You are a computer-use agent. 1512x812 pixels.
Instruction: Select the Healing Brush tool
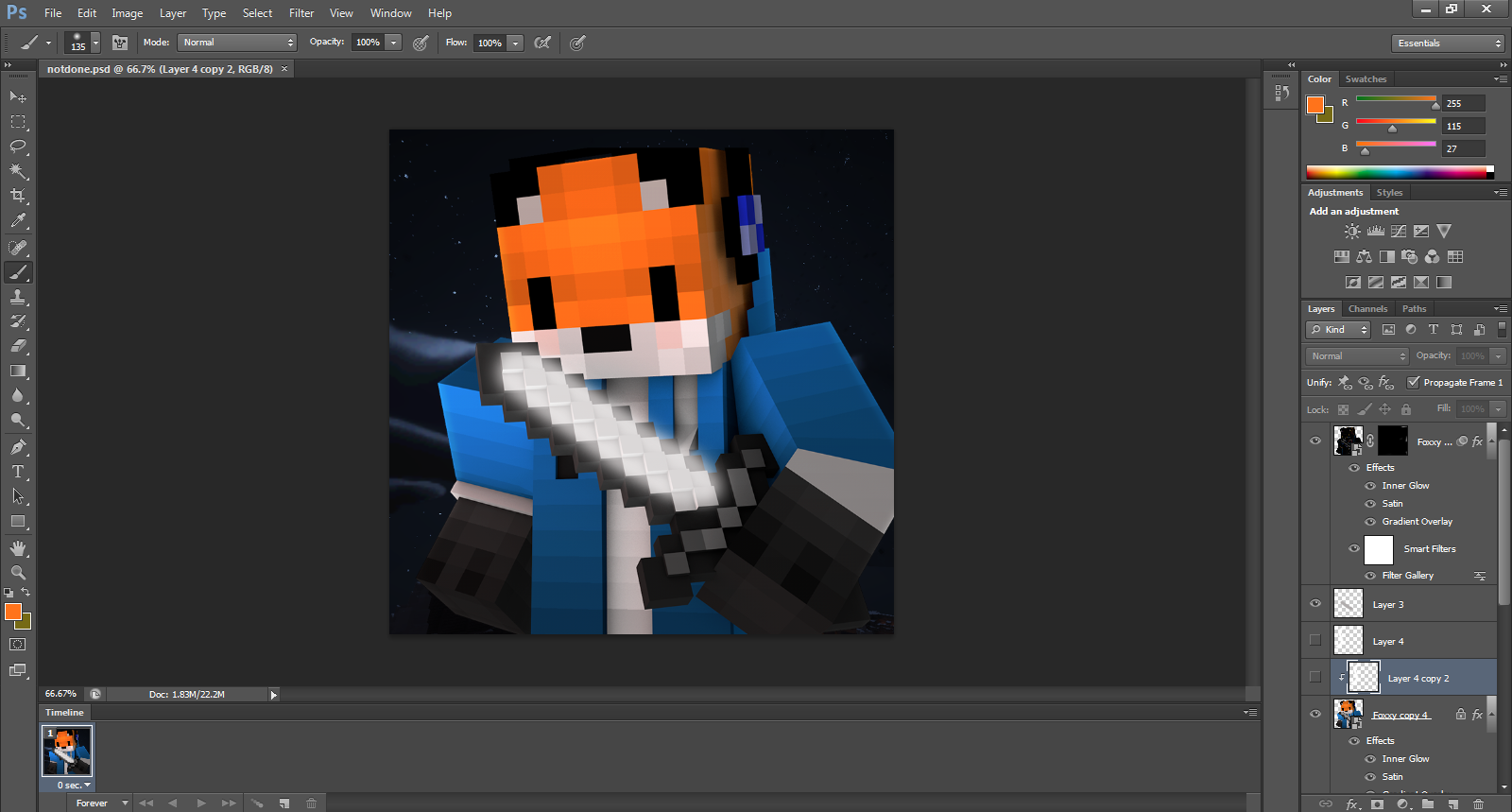point(18,248)
